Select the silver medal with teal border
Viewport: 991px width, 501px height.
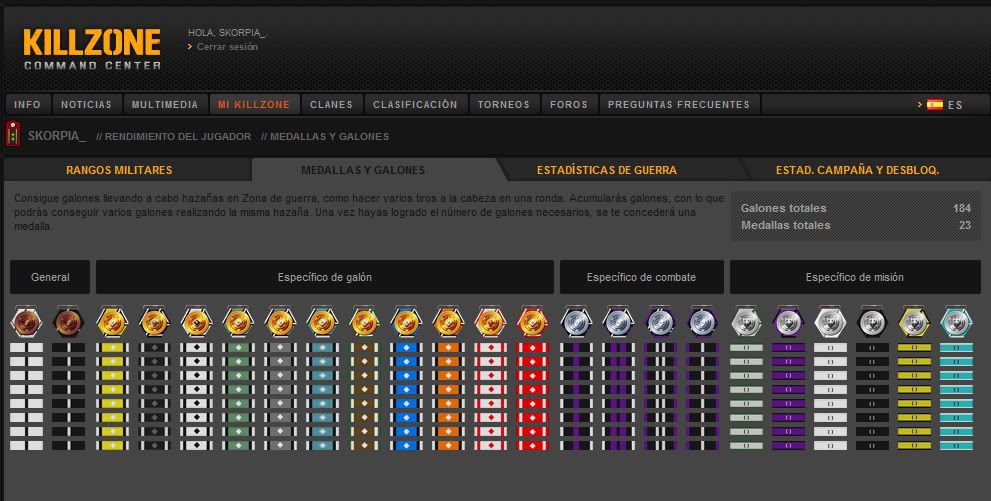tap(956, 322)
